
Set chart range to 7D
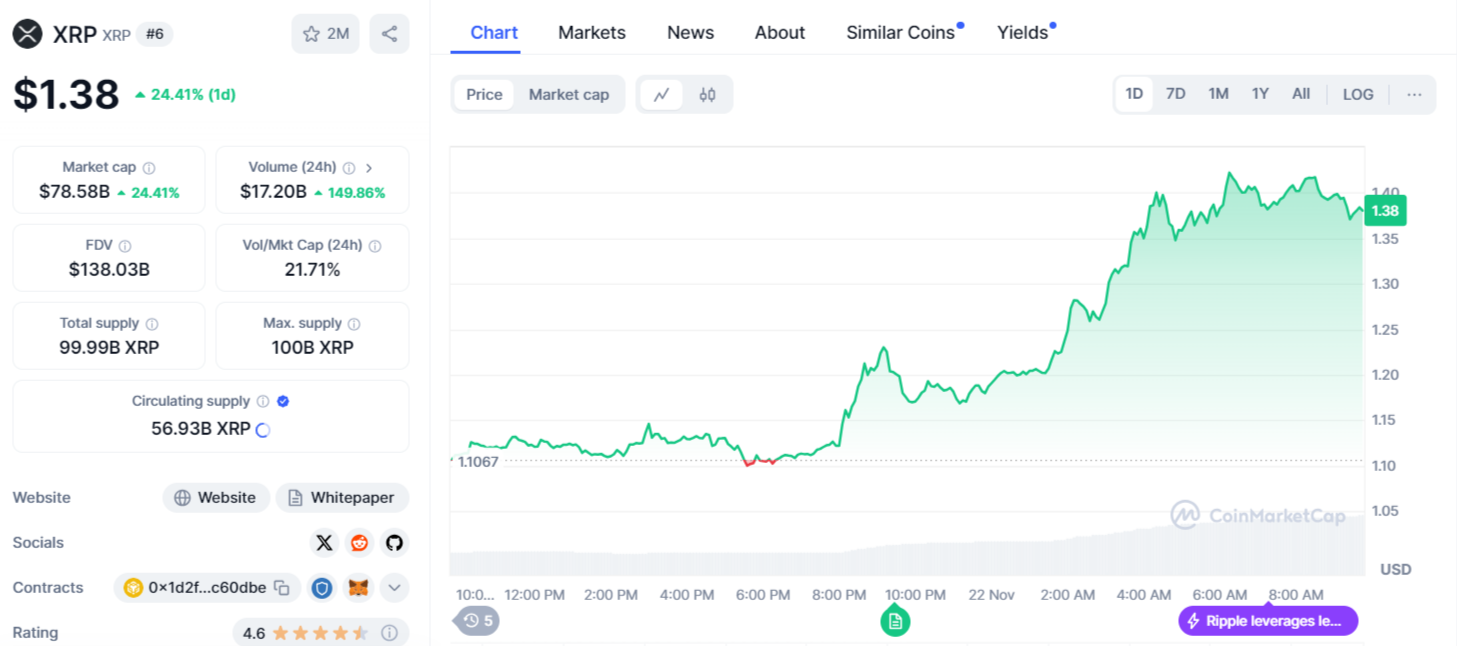[x=1176, y=94]
